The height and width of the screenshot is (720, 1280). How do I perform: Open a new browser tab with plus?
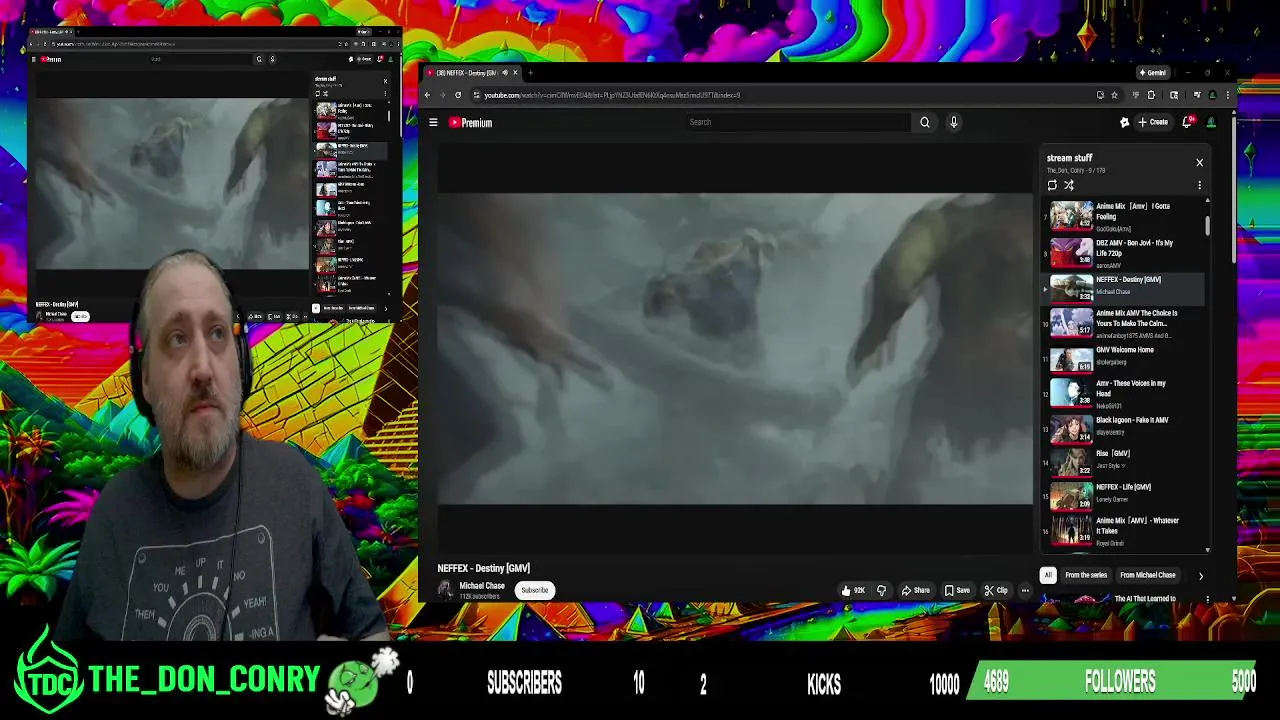point(530,73)
